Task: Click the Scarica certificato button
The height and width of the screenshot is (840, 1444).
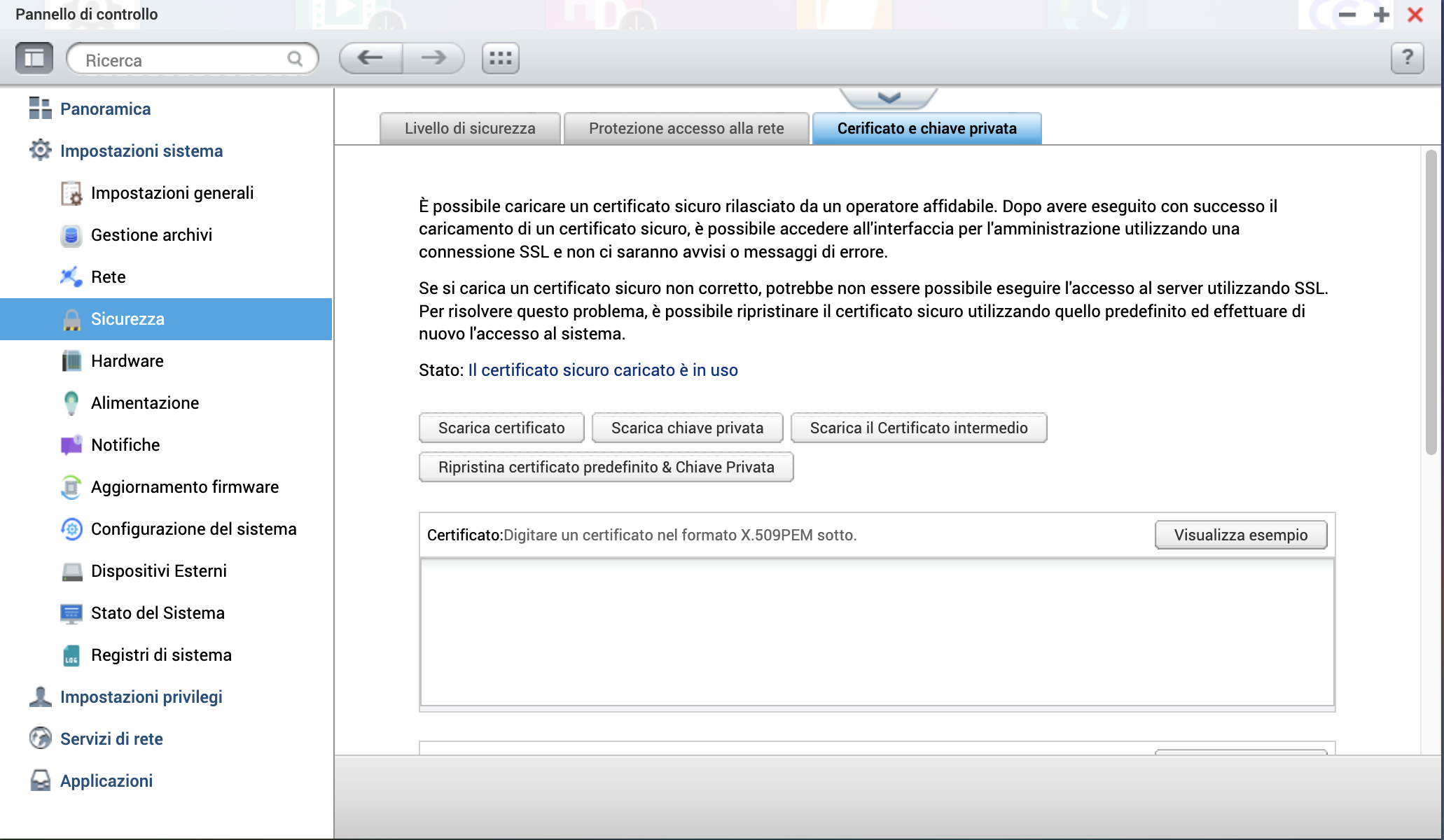Action: click(501, 428)
